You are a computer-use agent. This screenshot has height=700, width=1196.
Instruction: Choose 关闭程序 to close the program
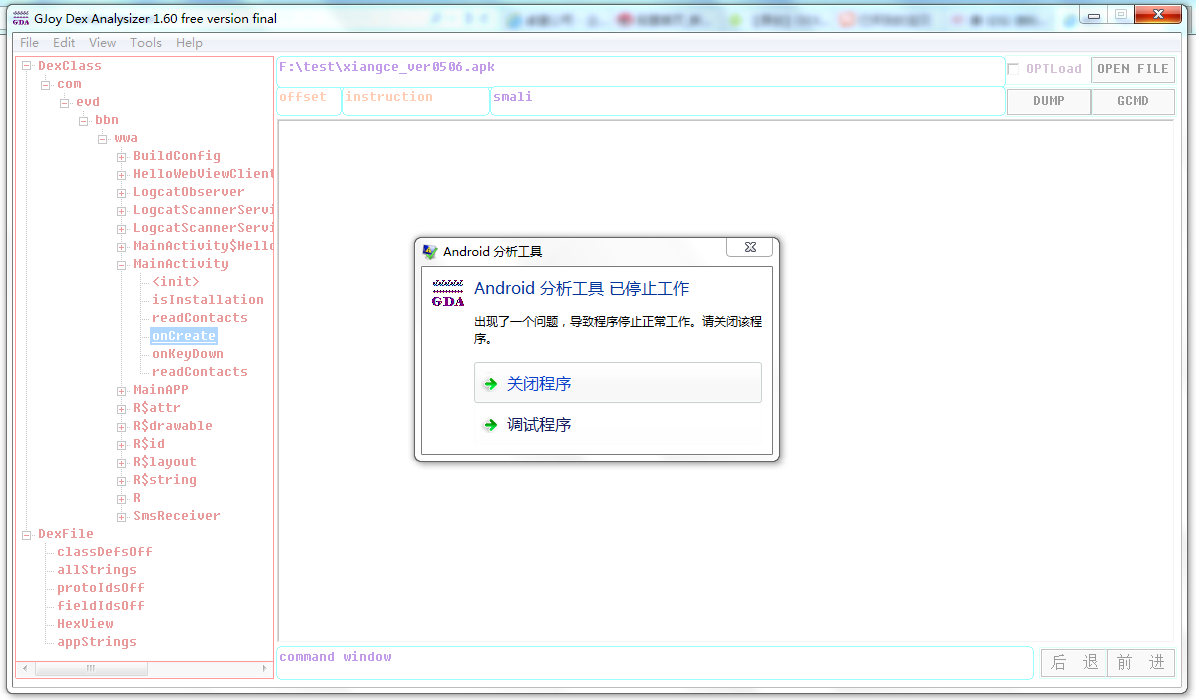pos(618,383)
